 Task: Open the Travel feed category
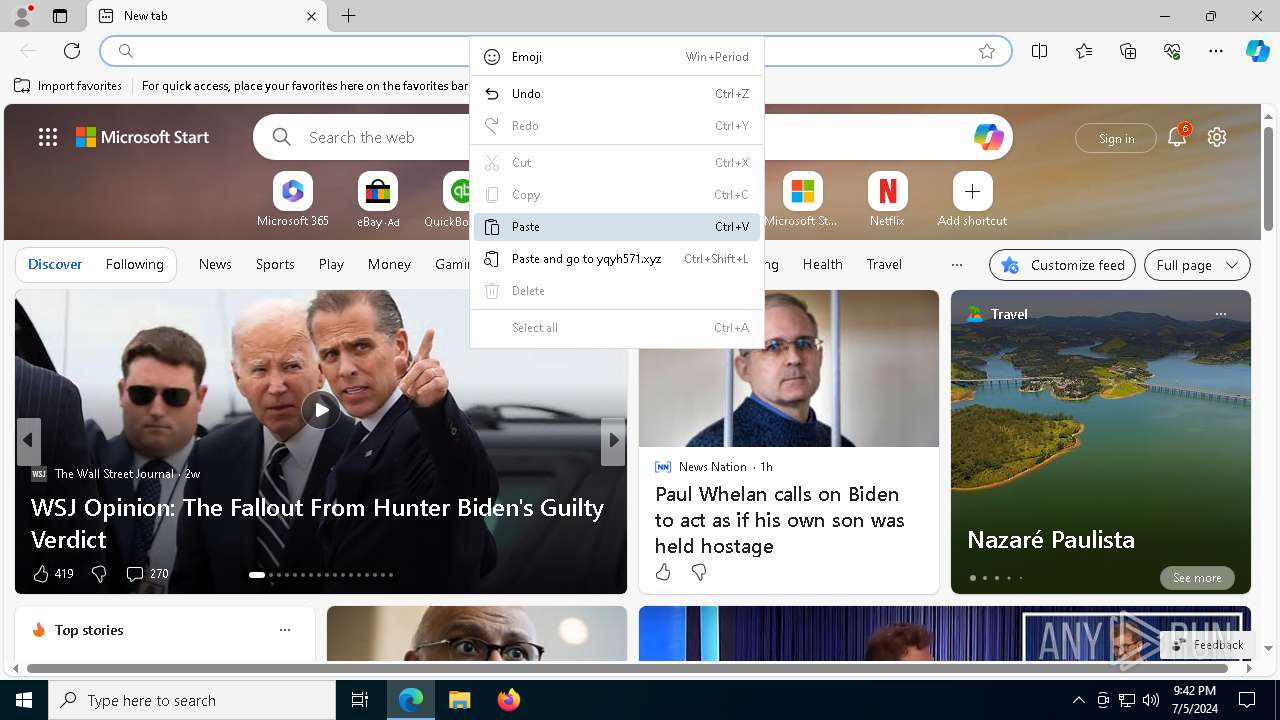coord(884,265)
